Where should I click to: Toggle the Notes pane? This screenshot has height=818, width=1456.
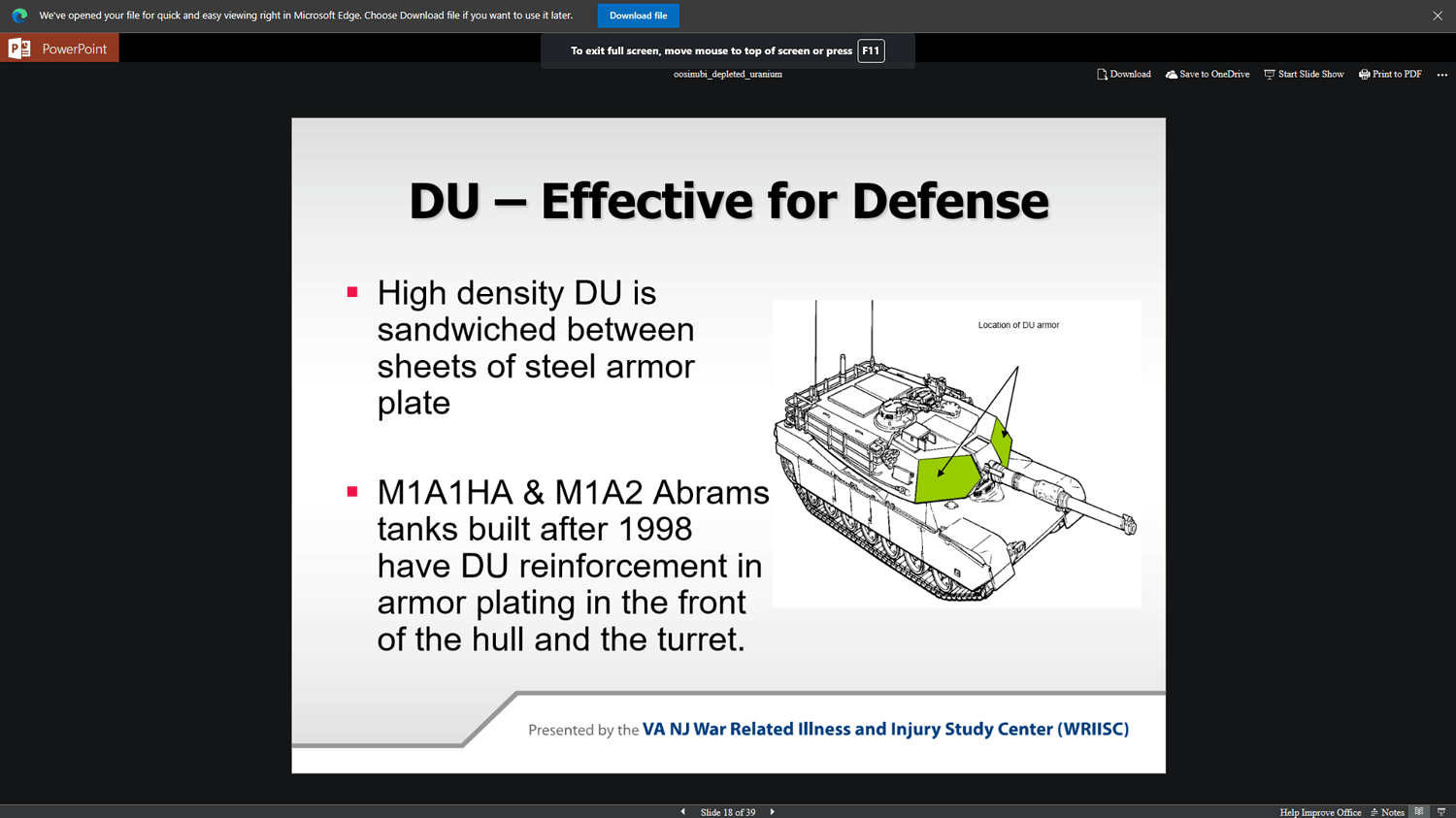pyautogui.click(x=1387, y=812)
